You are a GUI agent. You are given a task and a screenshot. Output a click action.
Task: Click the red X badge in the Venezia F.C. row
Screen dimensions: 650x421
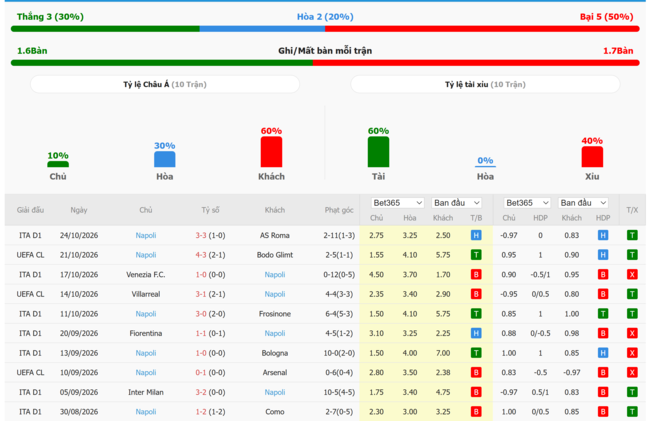click(x=632, y=274)
